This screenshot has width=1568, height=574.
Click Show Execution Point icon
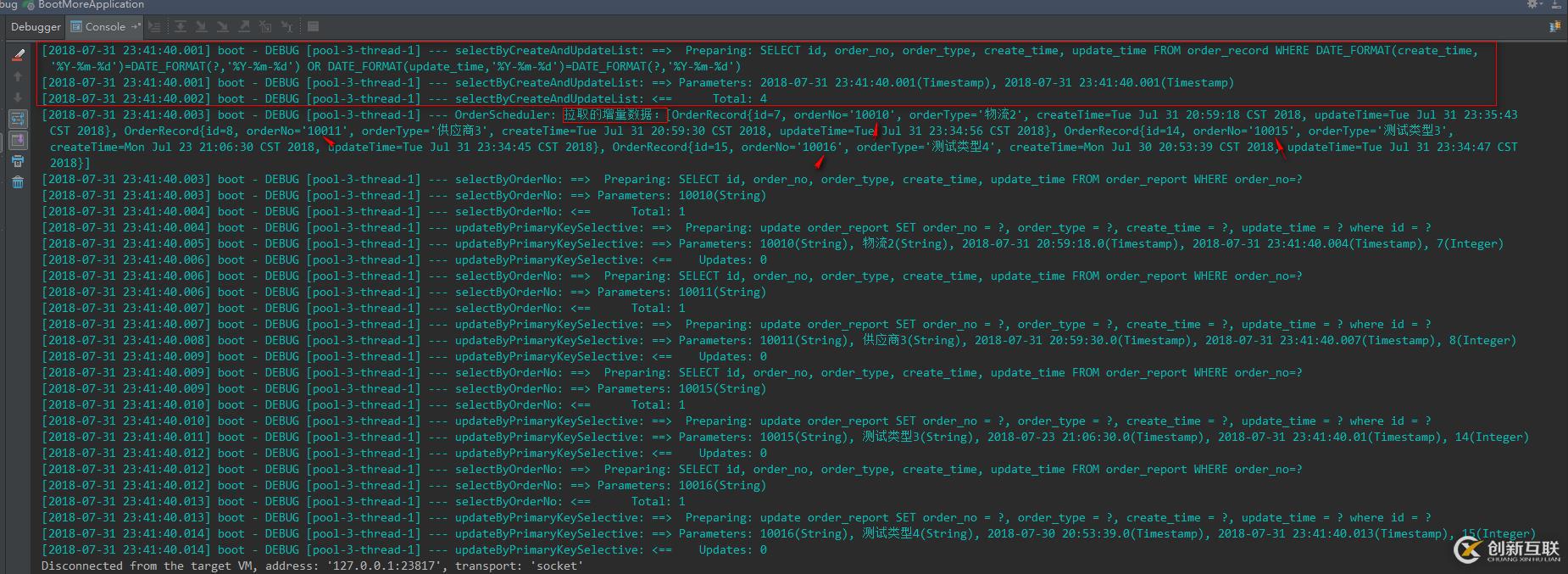154,27
